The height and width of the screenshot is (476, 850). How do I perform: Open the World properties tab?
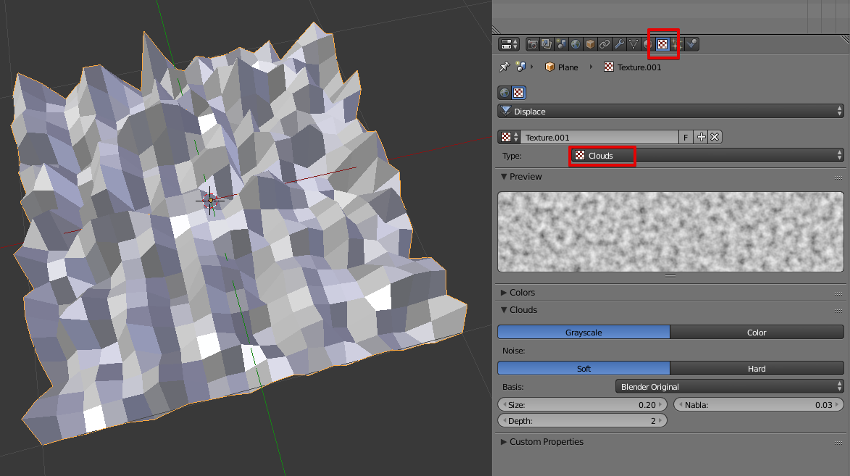click(576, 44)
